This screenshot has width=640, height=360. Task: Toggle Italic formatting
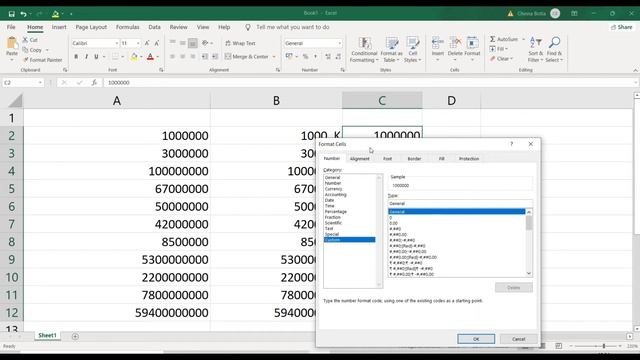point(86,57)
